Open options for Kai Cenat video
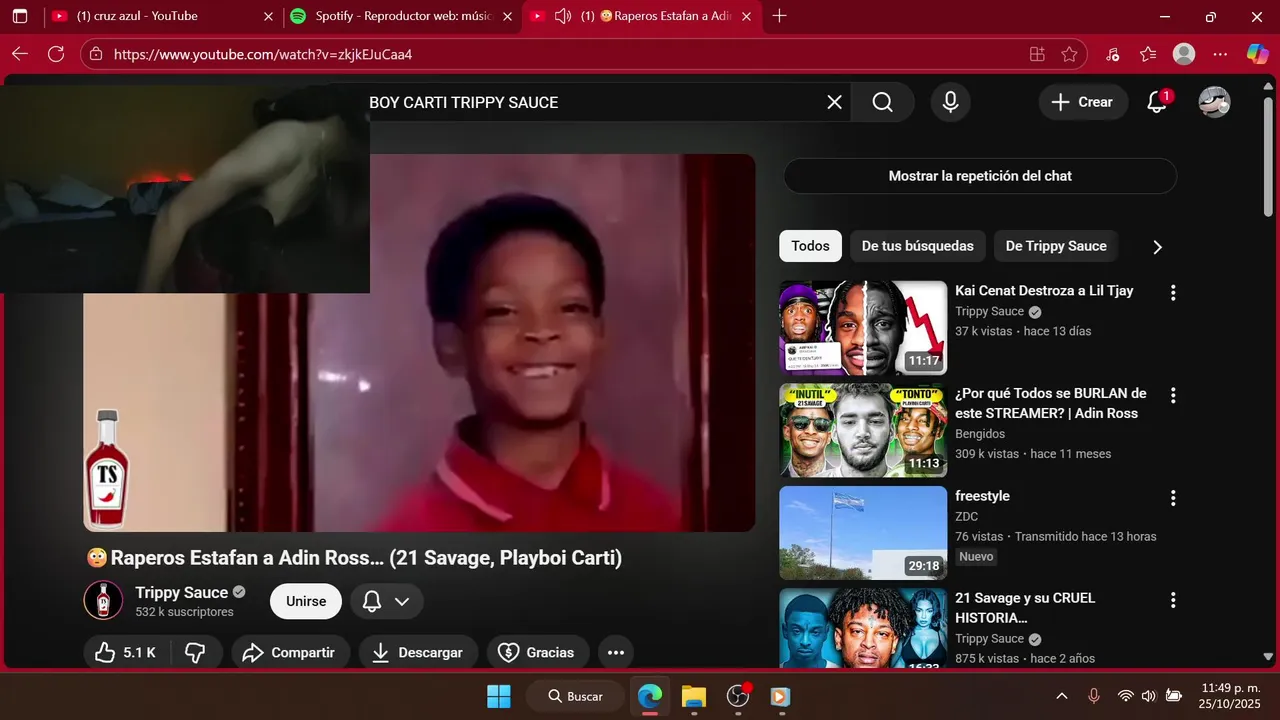The image size is (1280, 720). pos(1173,293)
